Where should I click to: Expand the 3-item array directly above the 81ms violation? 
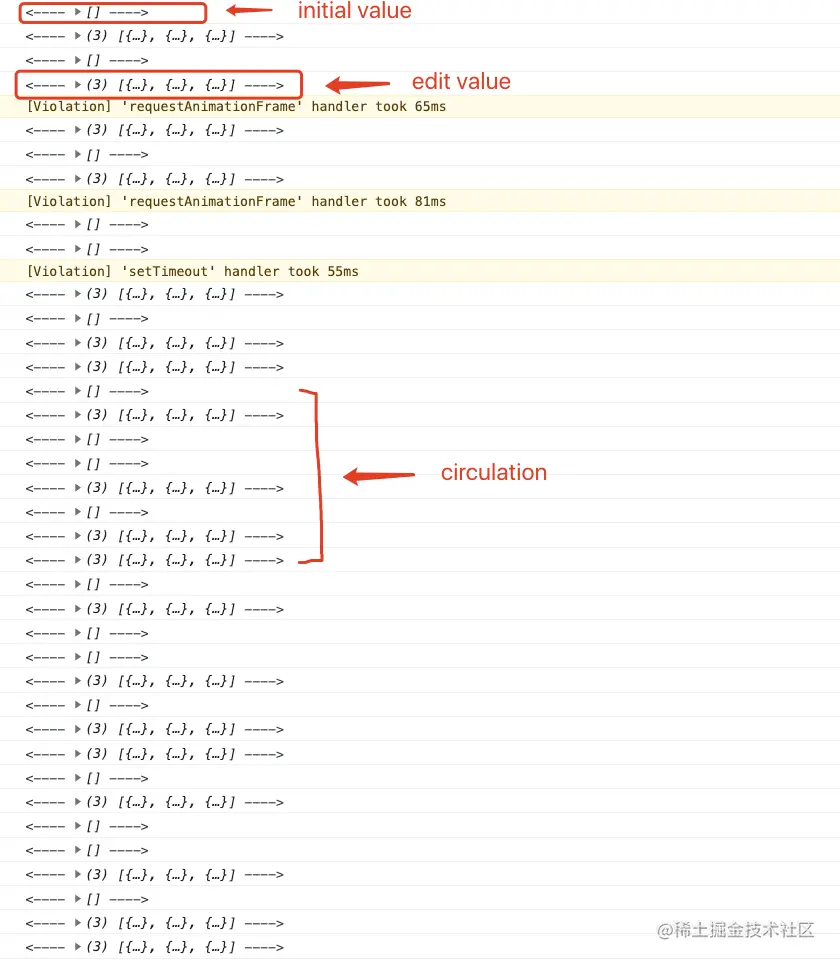pyautogui.click(x=78, y=178)
